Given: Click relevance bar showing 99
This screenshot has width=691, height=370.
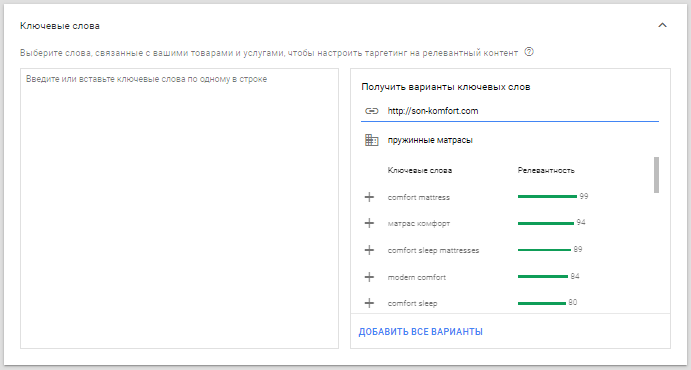Looking at the screenshot, I should click(547, 196).
